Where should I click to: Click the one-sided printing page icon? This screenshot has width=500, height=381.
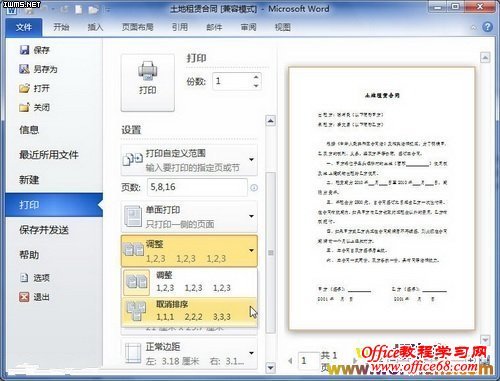133,216
